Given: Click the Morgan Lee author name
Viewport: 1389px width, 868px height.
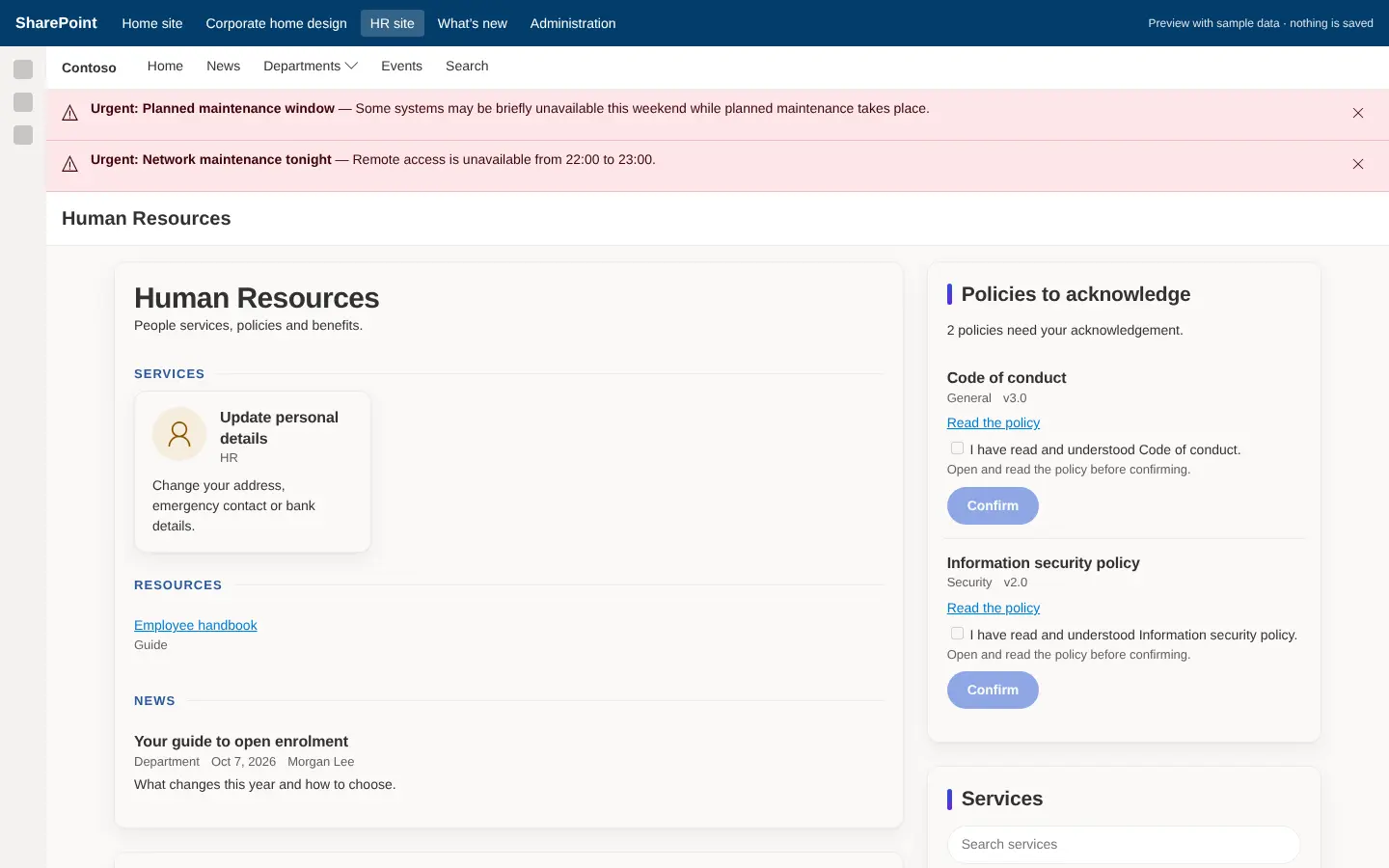Looking at the screenshot, I should tap(320, 761).
